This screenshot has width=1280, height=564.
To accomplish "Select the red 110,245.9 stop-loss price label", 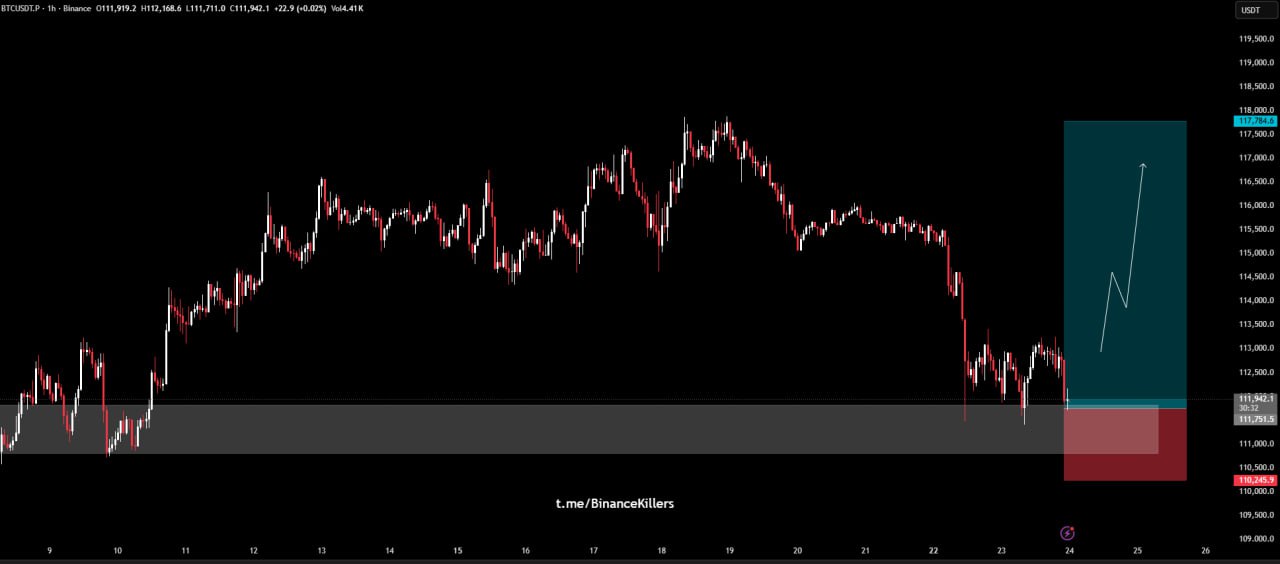I will tap(1256, 480).
